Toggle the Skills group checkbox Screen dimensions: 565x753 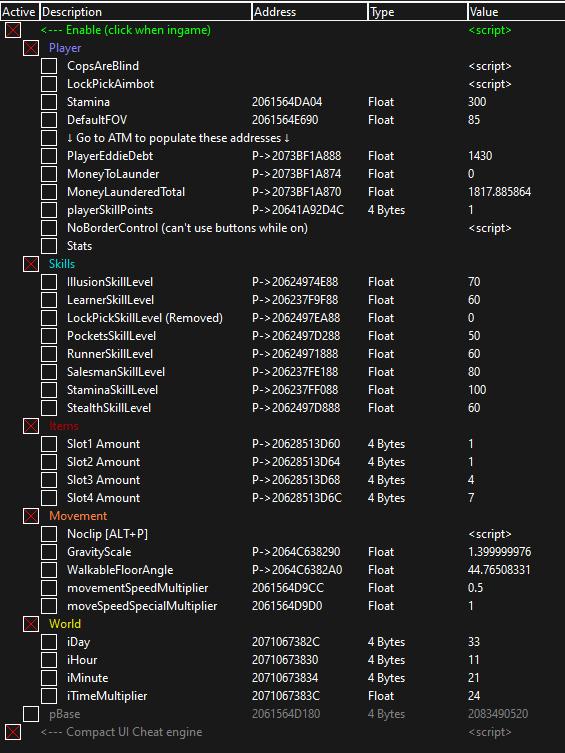[31, 264]
